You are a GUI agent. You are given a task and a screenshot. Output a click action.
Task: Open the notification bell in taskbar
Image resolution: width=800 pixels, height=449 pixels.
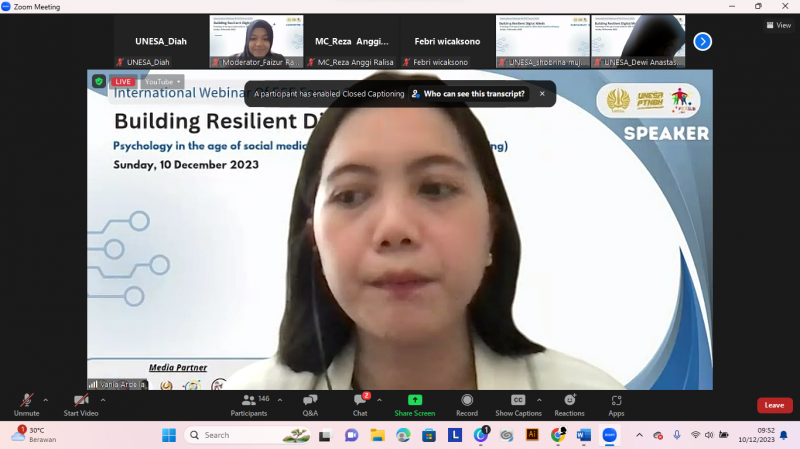[784, 435]
